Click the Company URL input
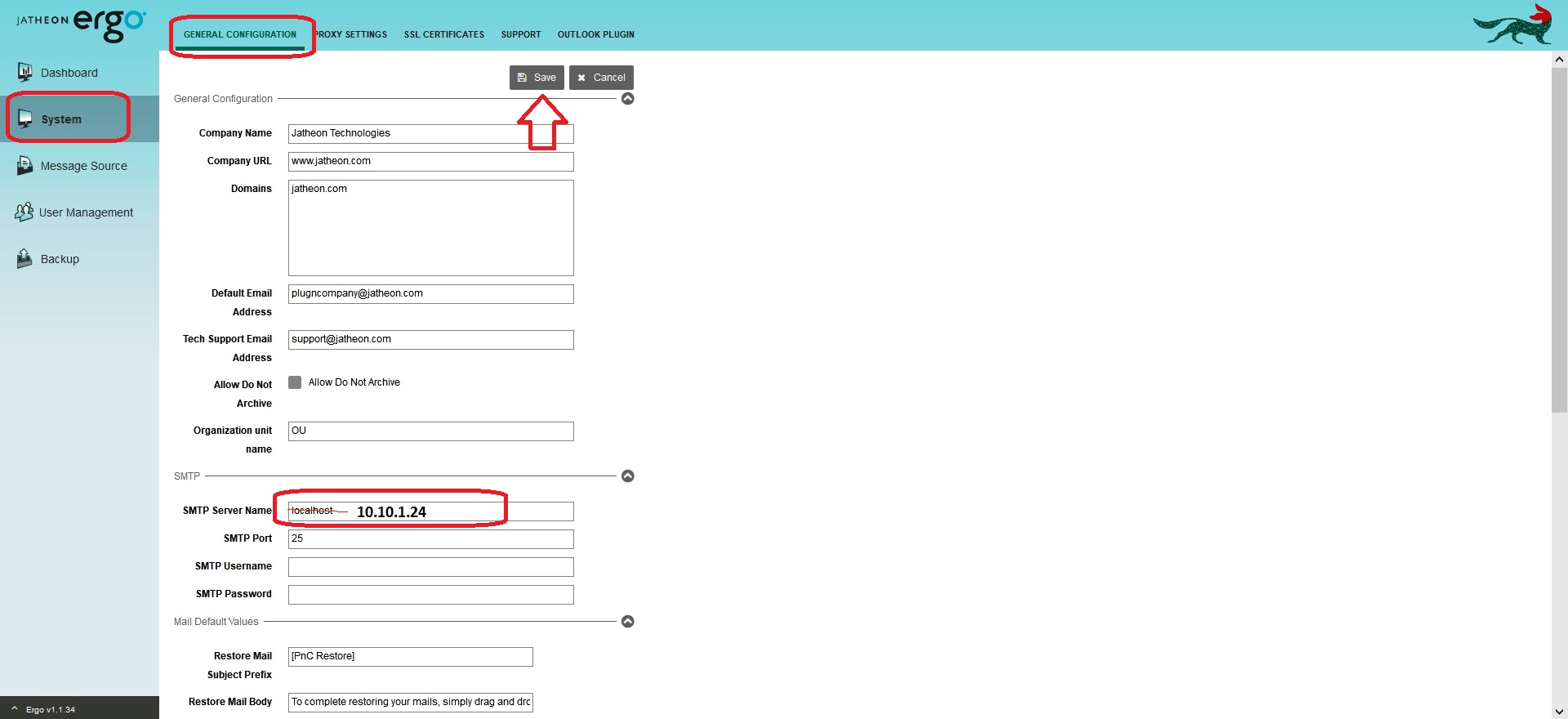 431,162
